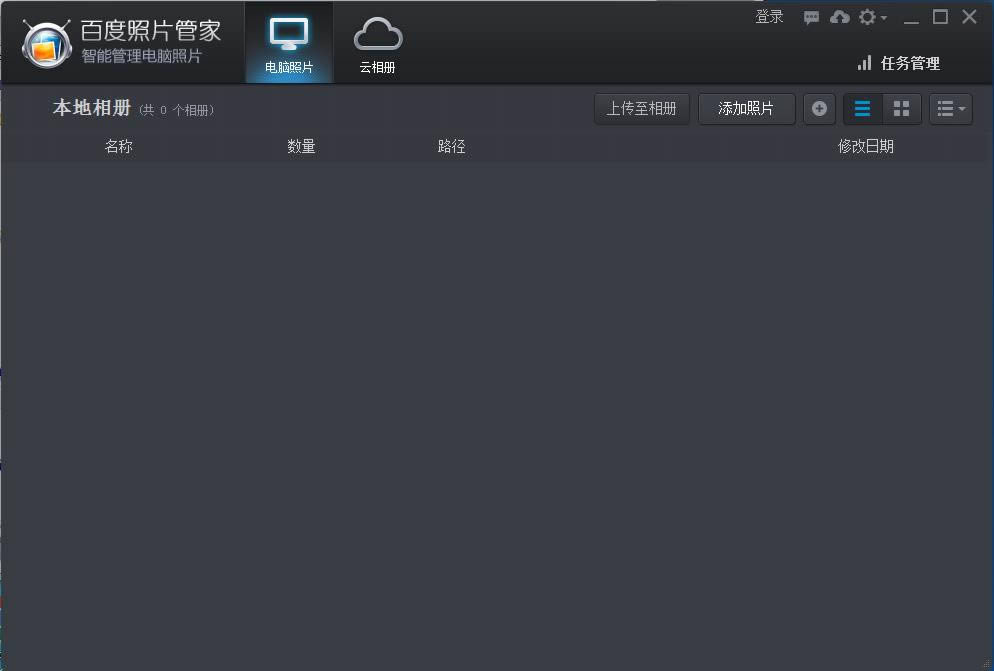994x671 pixels.
Task: Close the 百度照片管家 window
Action: click(969, 16)
